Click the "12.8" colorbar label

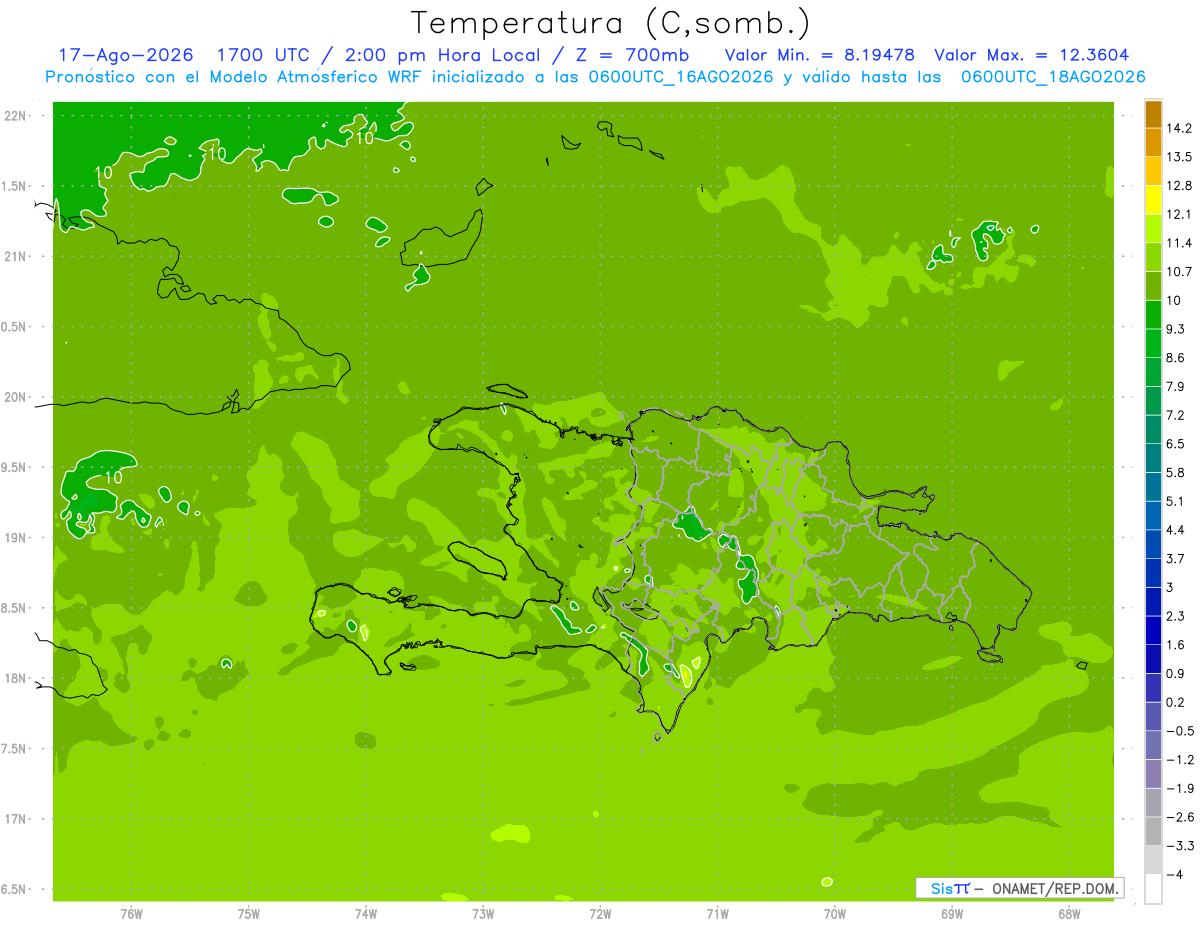[1180, 186]
